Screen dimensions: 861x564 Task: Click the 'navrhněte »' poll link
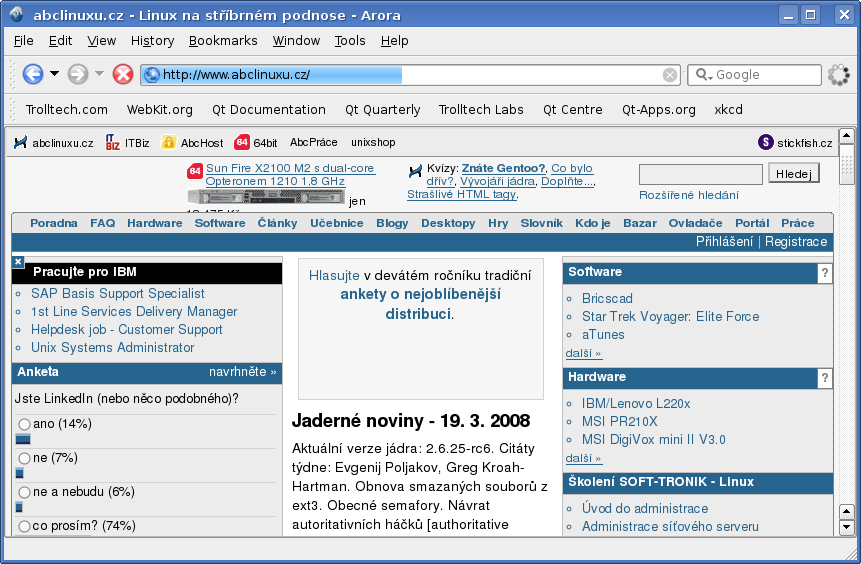point(242,372)
